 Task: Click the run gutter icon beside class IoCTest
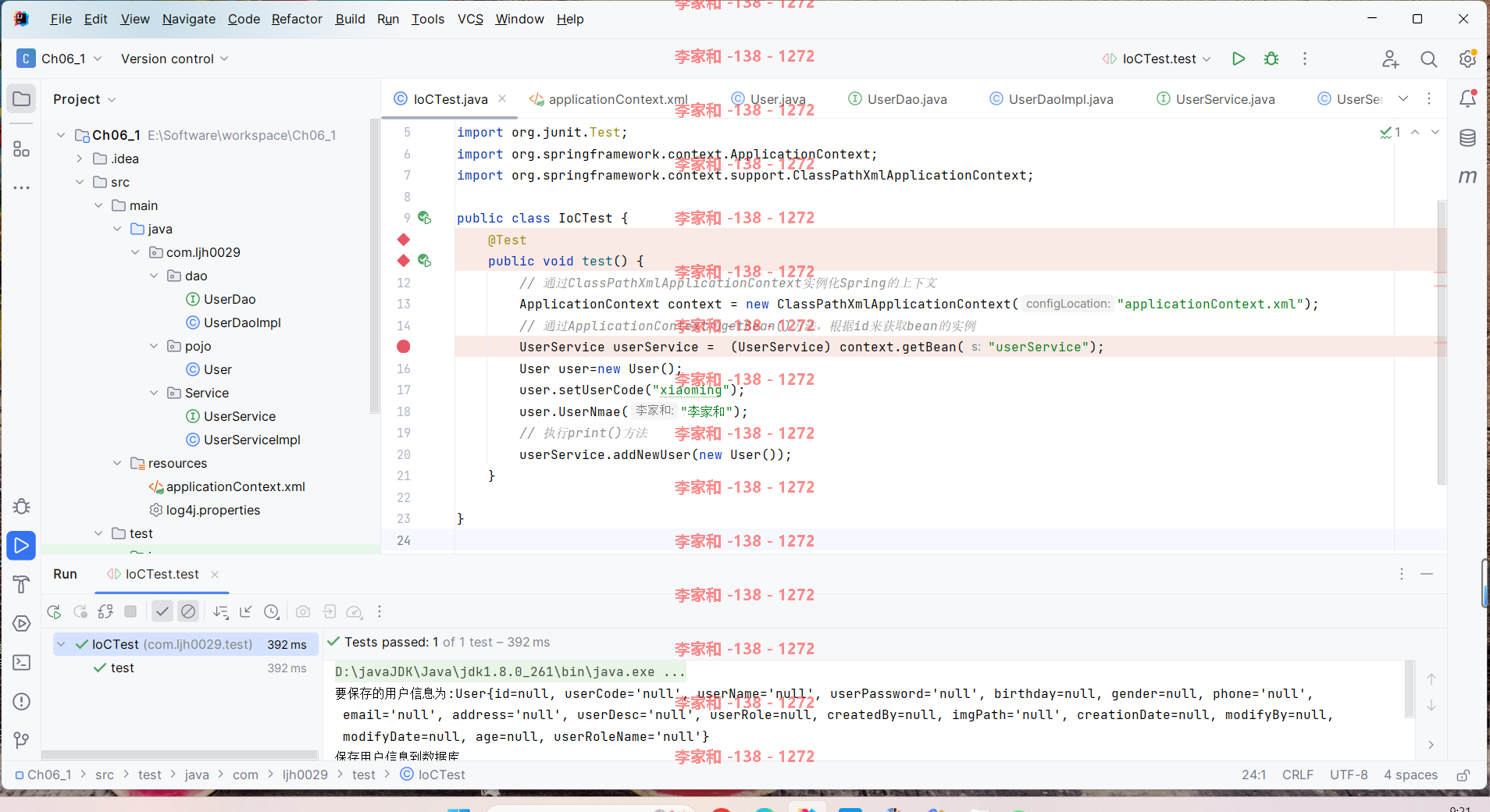[x=424, y=218]
